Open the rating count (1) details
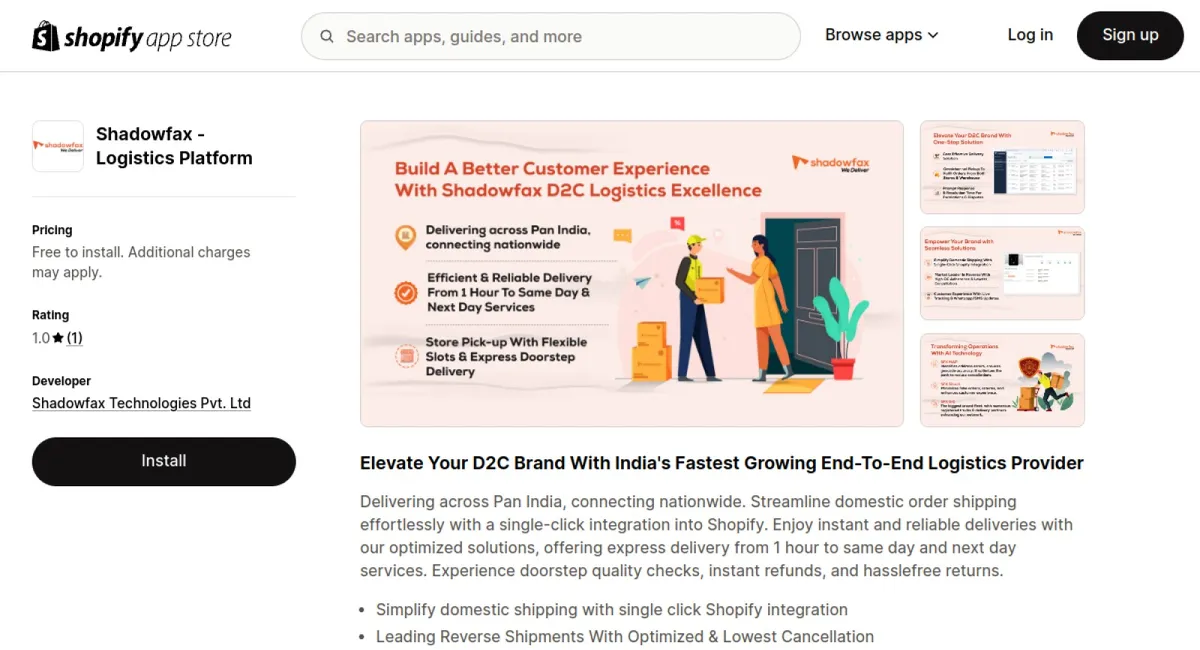Image resolution: width=1200 pixels, height=650 pixels. [x=74, y=338]
